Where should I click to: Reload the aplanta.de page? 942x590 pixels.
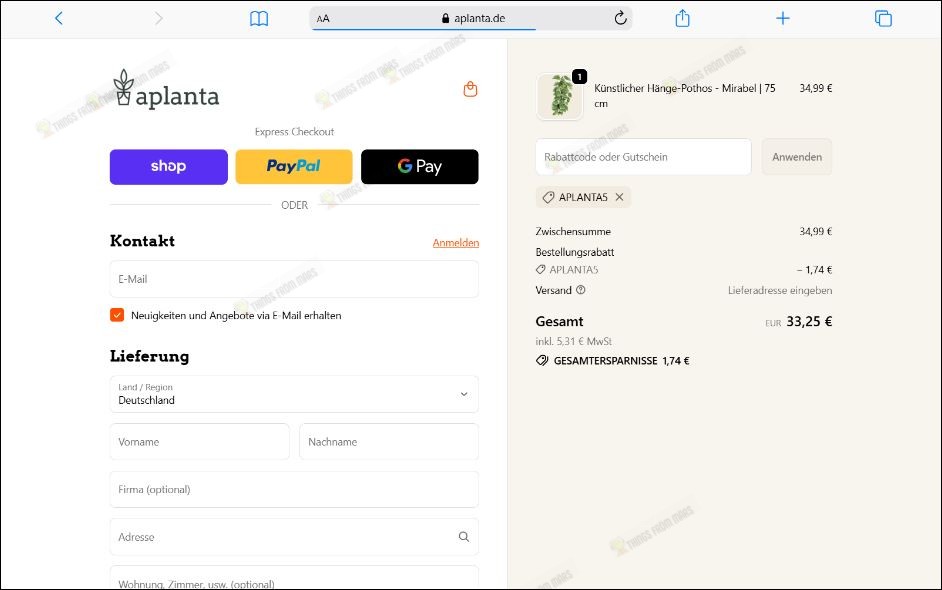[x=621, y=17]
